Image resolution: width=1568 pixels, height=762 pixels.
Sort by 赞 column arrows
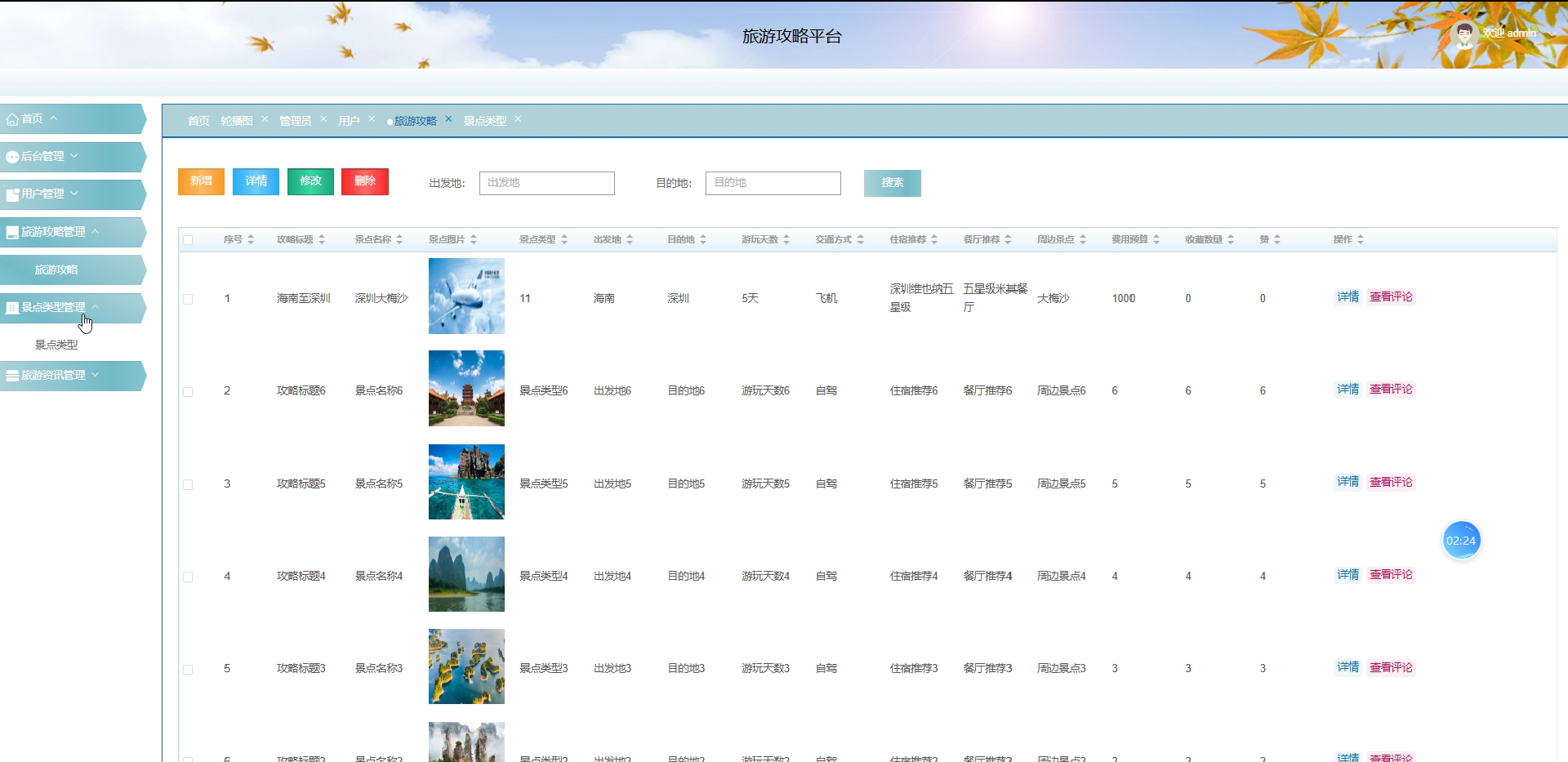[1277, 239]
